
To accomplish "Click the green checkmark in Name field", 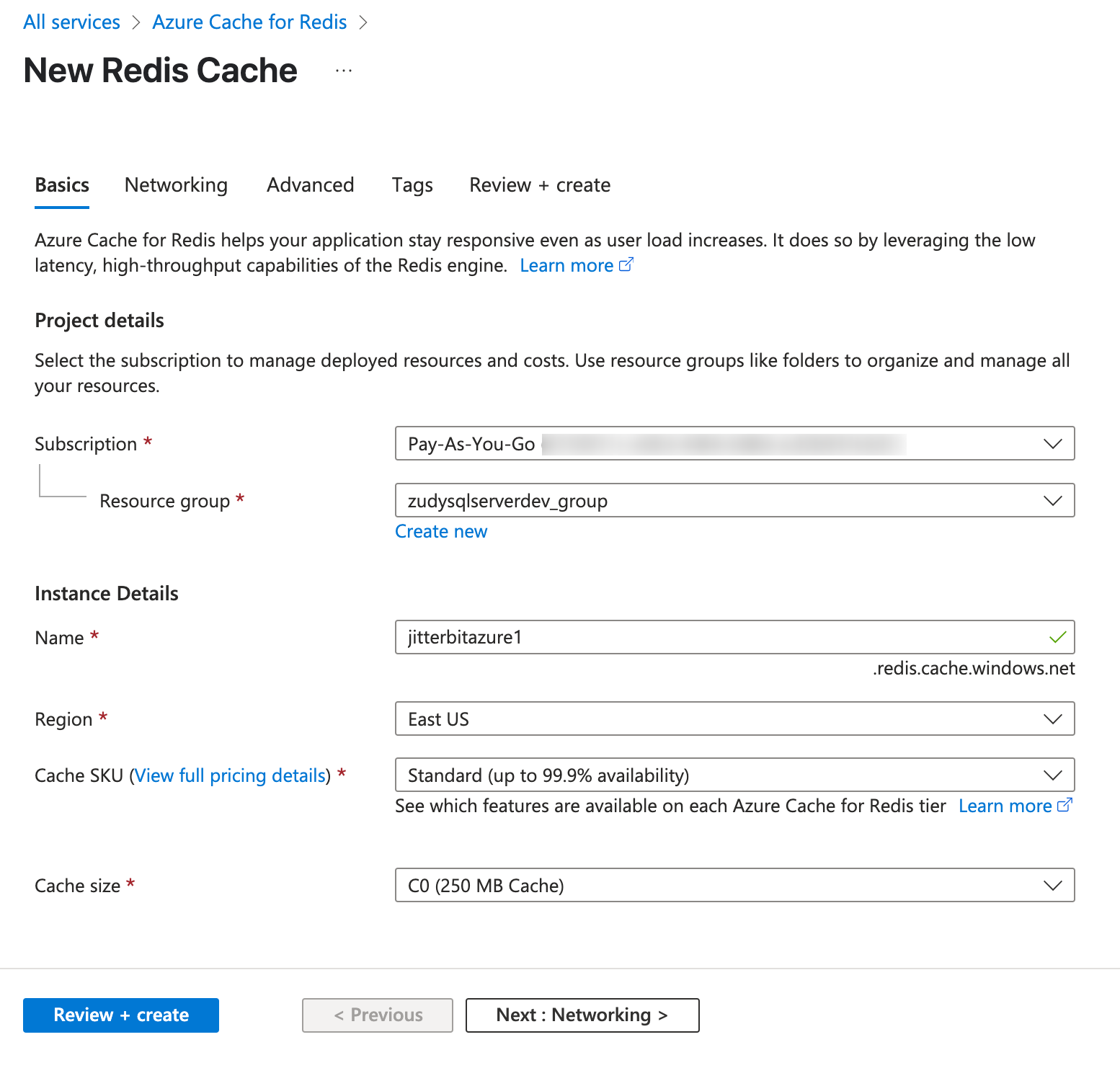I will click(x=1057, y=637).
